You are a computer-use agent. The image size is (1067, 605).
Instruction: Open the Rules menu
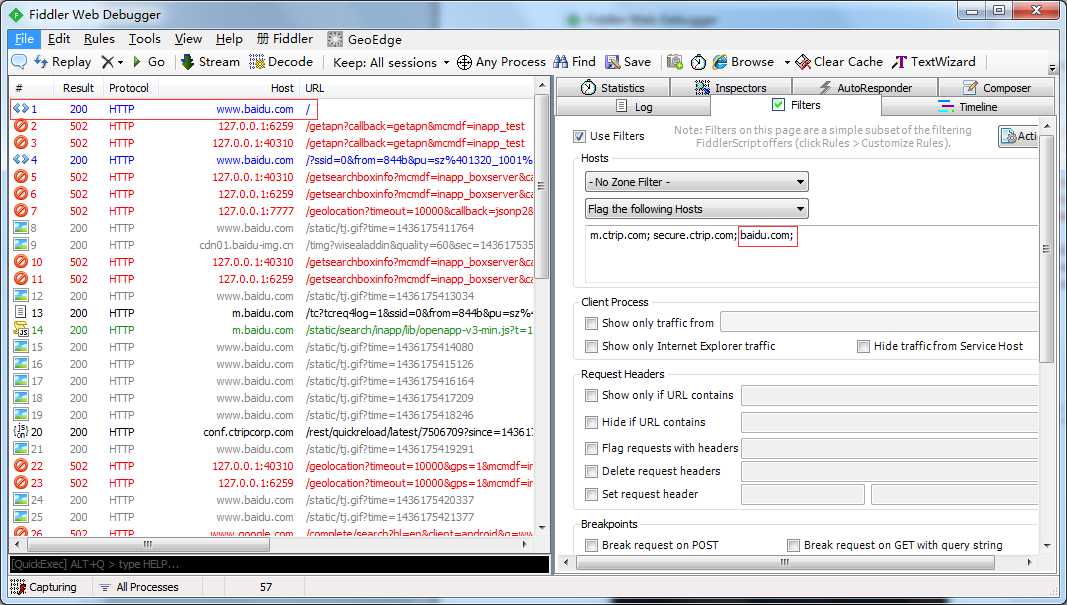click(99, 39)
